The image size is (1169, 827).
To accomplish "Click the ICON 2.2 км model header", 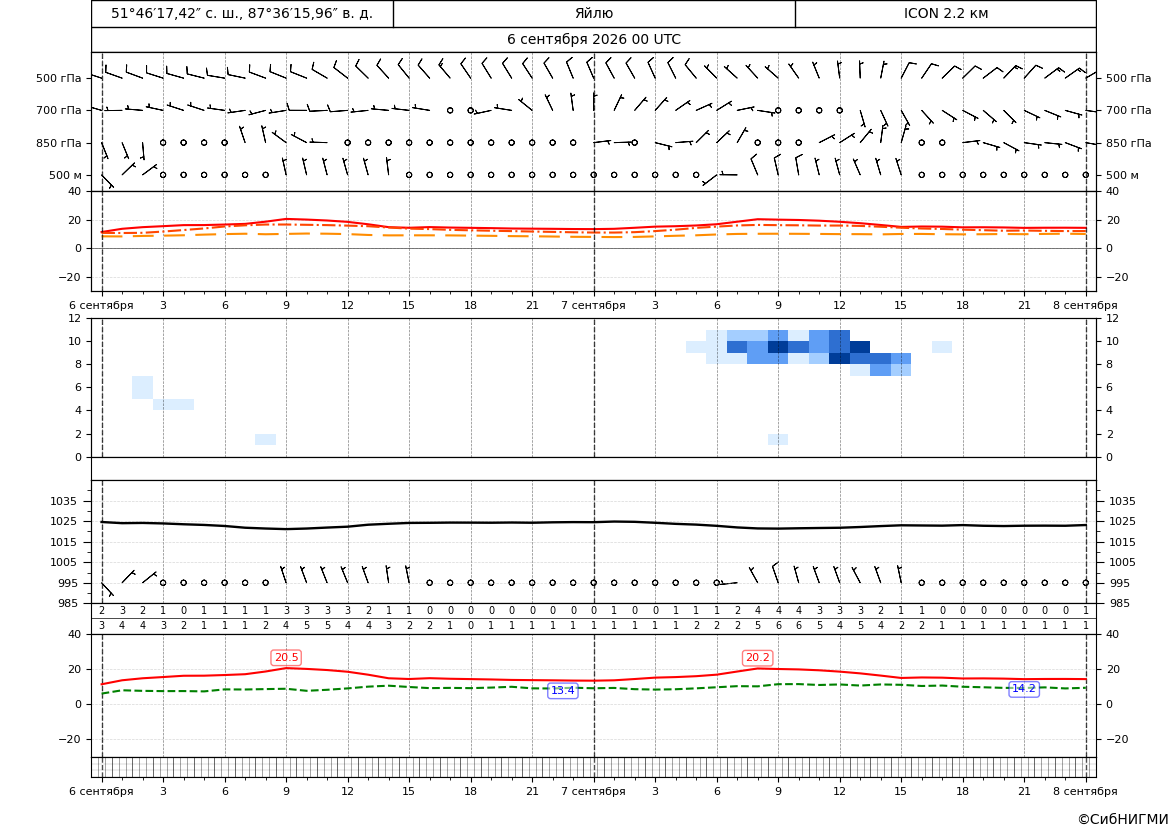I will (x=945, y=14).
